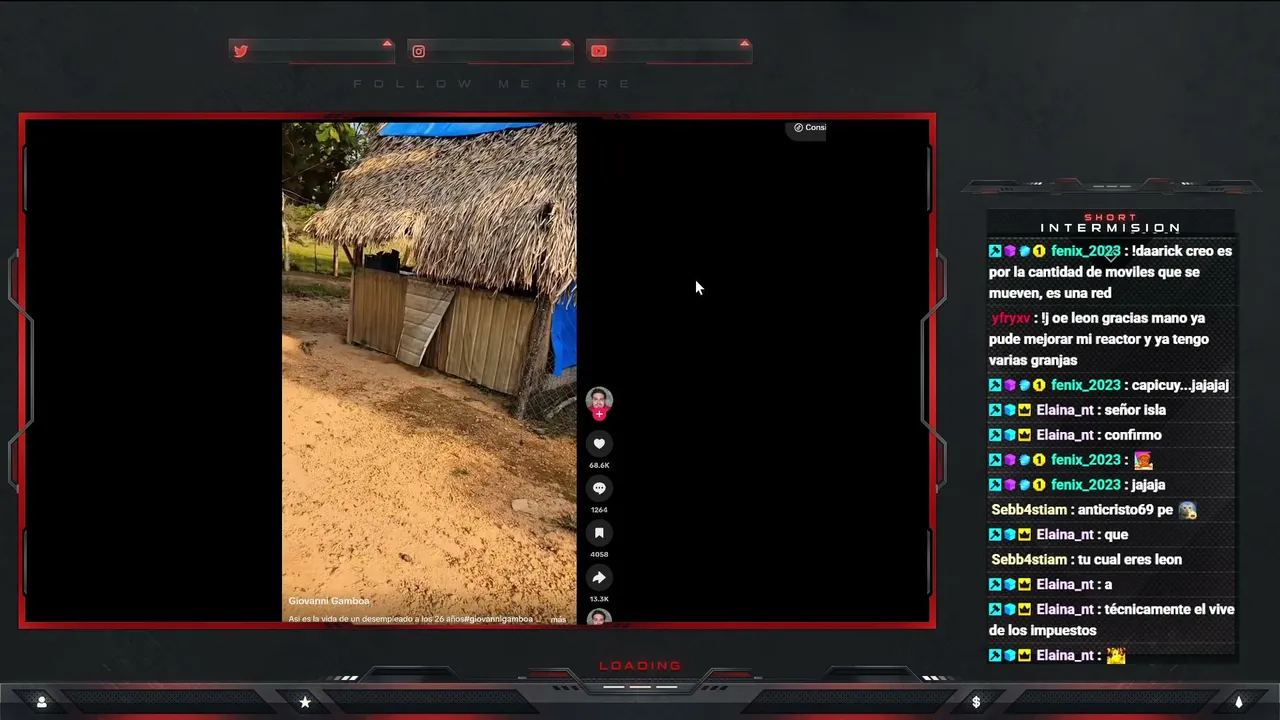1280x720 pixels.
Task: Follow the creator with the red plus badge
Action: [x=599, y=414]
